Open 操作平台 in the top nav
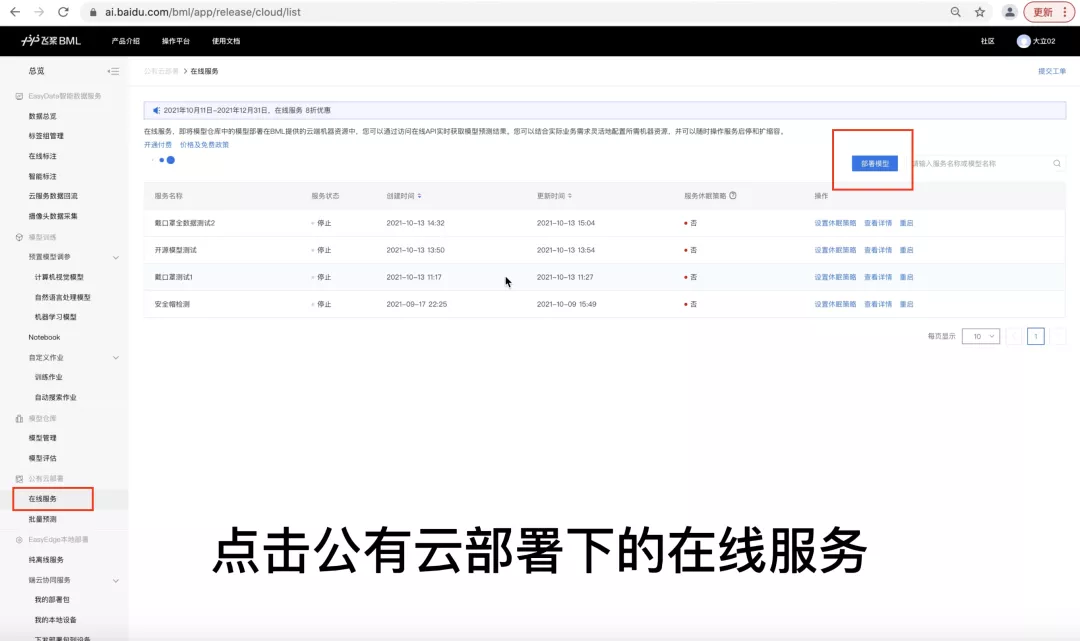The width and height of the screenshot is (1080, 641). point(176,41)
